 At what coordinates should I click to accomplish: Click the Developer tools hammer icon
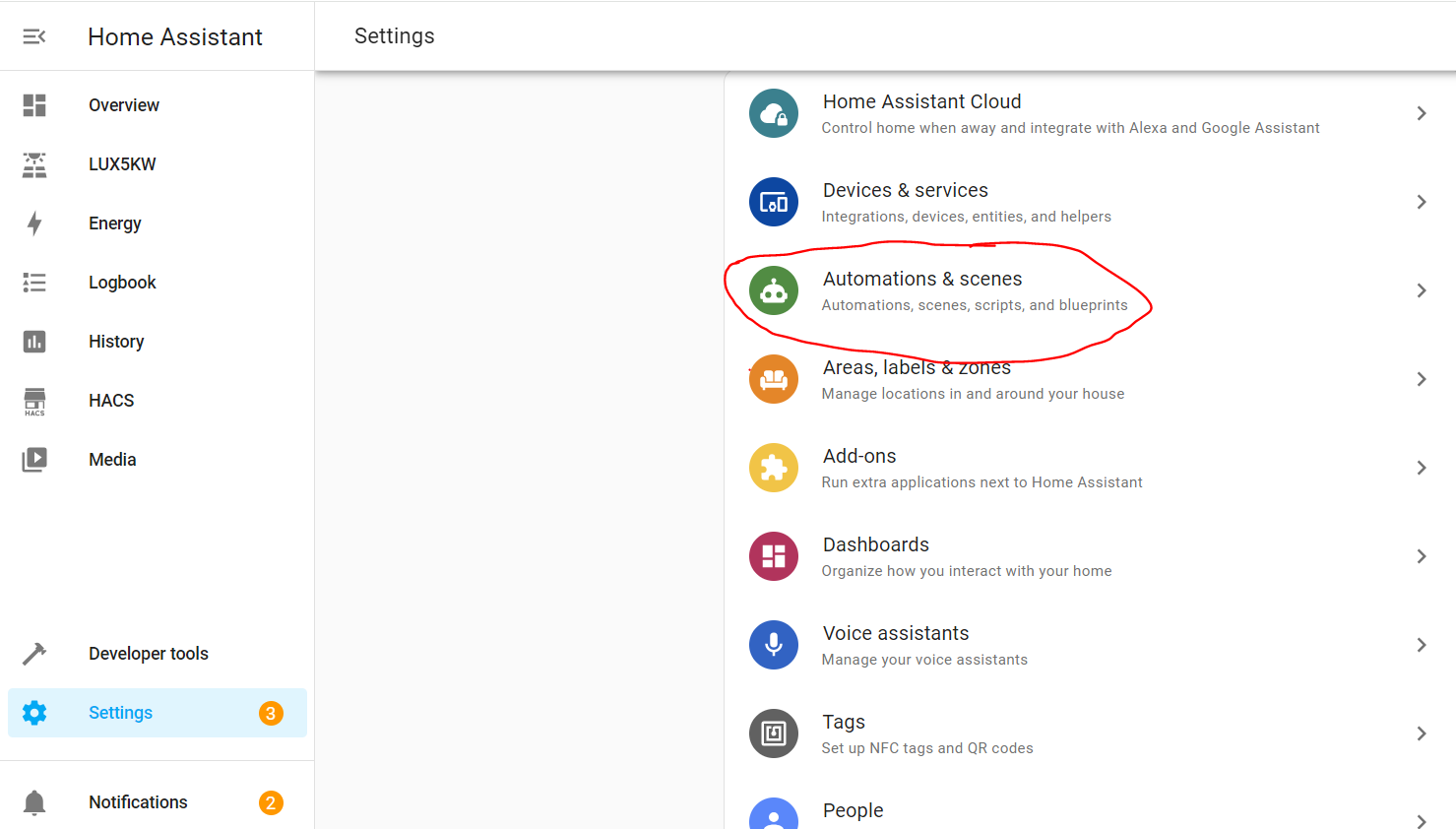[x=34, y=654]
